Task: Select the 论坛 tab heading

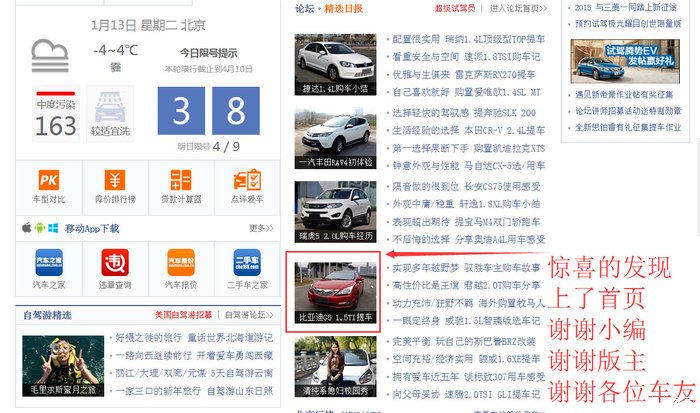Action: [305, 9]
